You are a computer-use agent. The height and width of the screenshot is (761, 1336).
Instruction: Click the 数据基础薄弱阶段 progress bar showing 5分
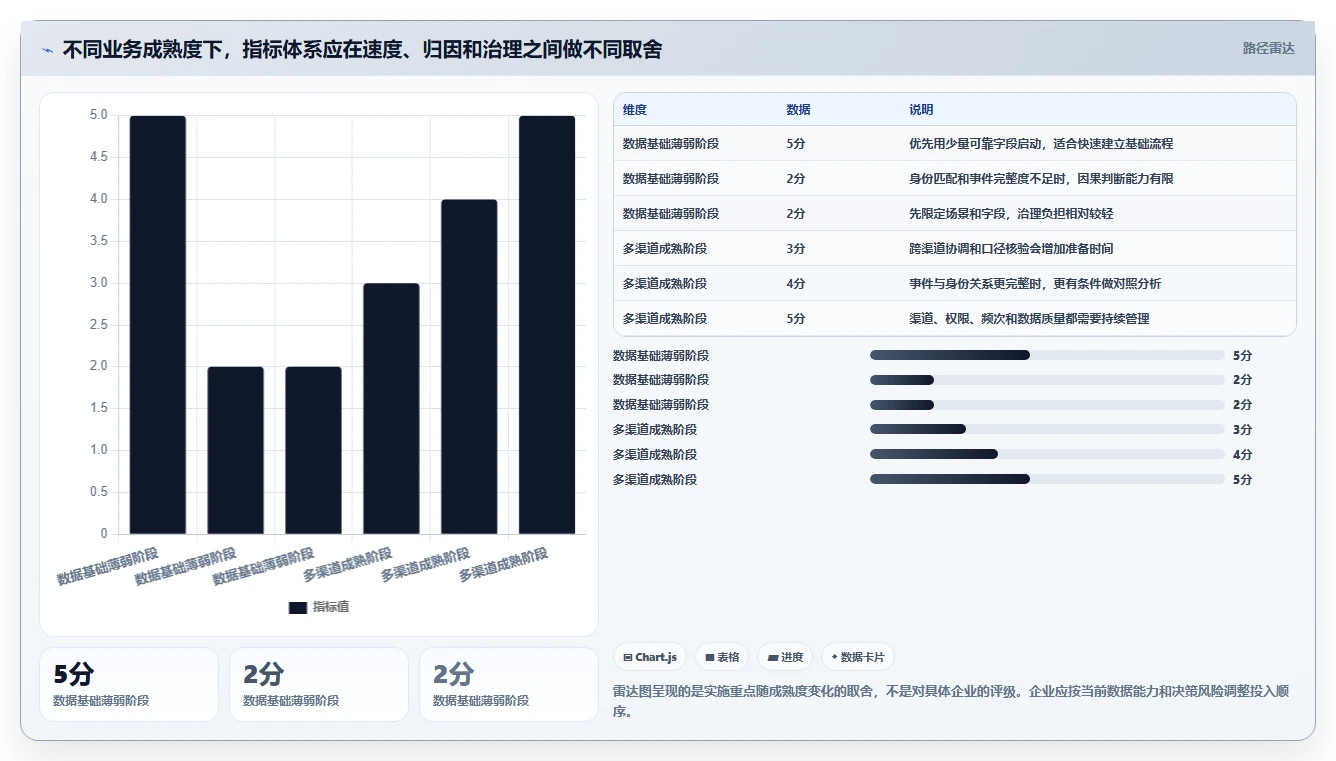point(1047,356)
